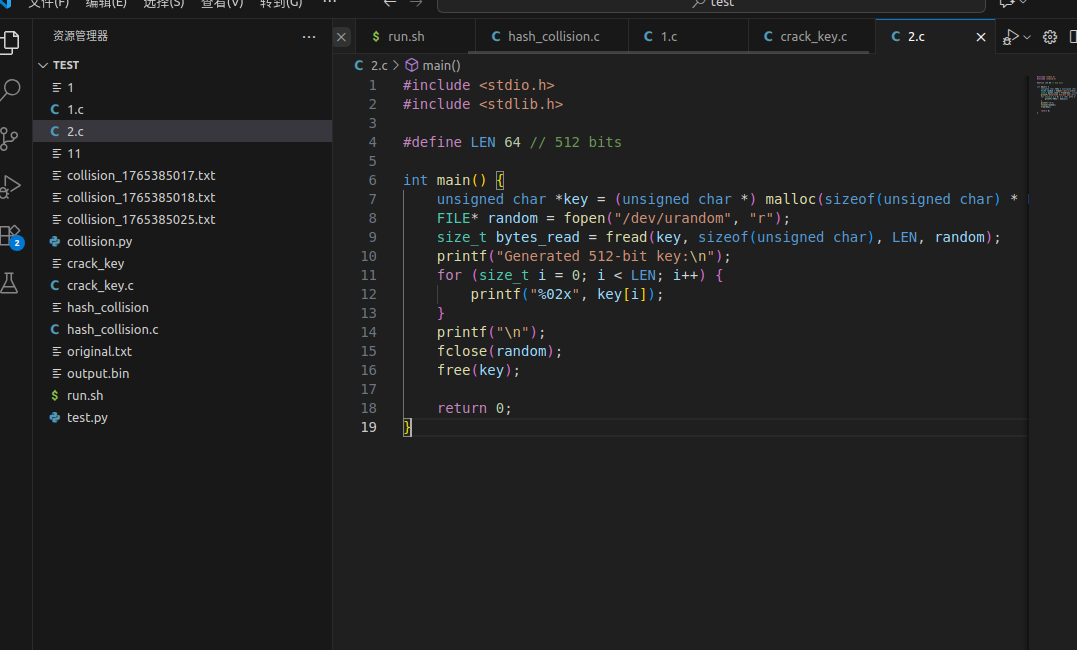
Task: Open original.txt in explorer
Action: (x=183, y=351)
